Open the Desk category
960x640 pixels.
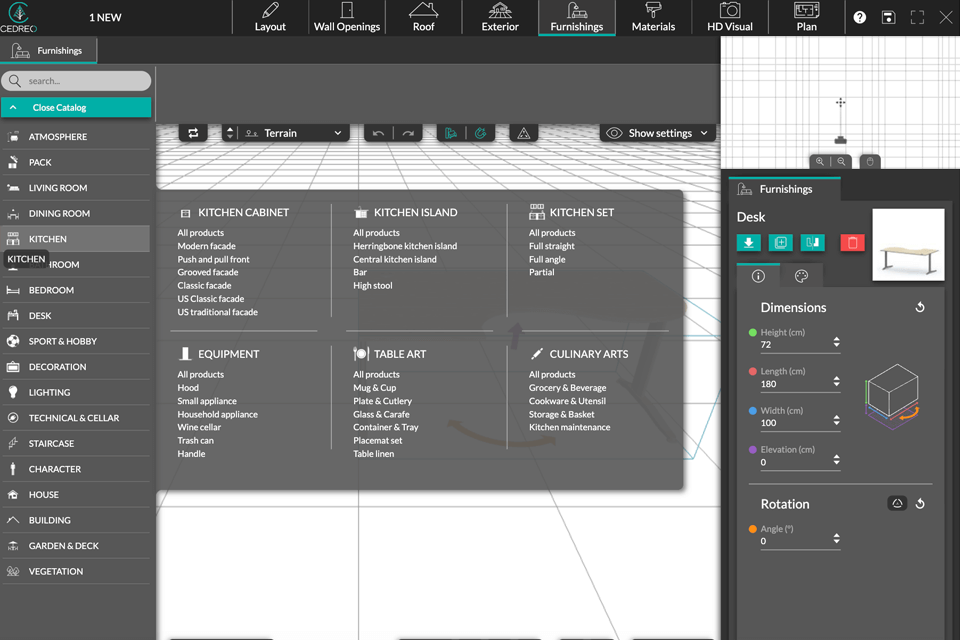pos(76,315)
